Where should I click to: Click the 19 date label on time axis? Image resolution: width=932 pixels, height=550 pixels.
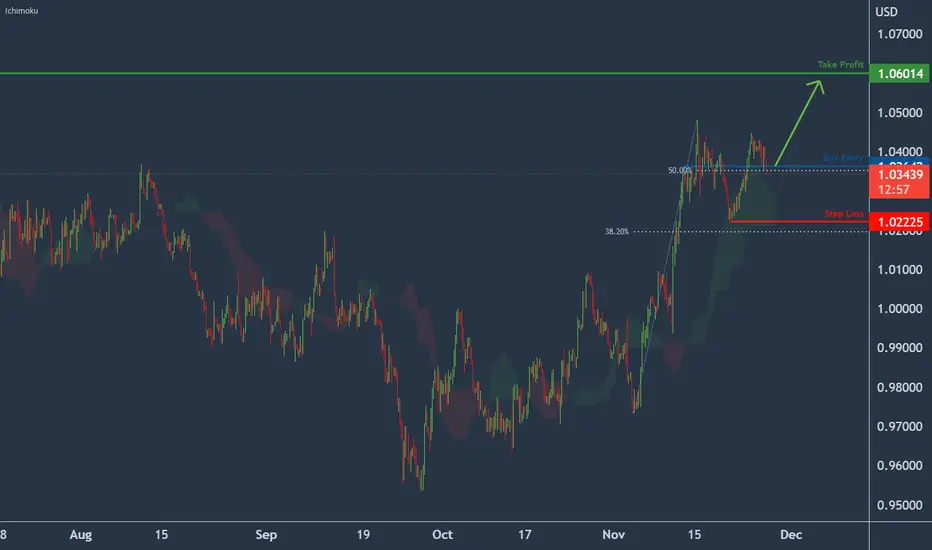[x=363, y=535]
